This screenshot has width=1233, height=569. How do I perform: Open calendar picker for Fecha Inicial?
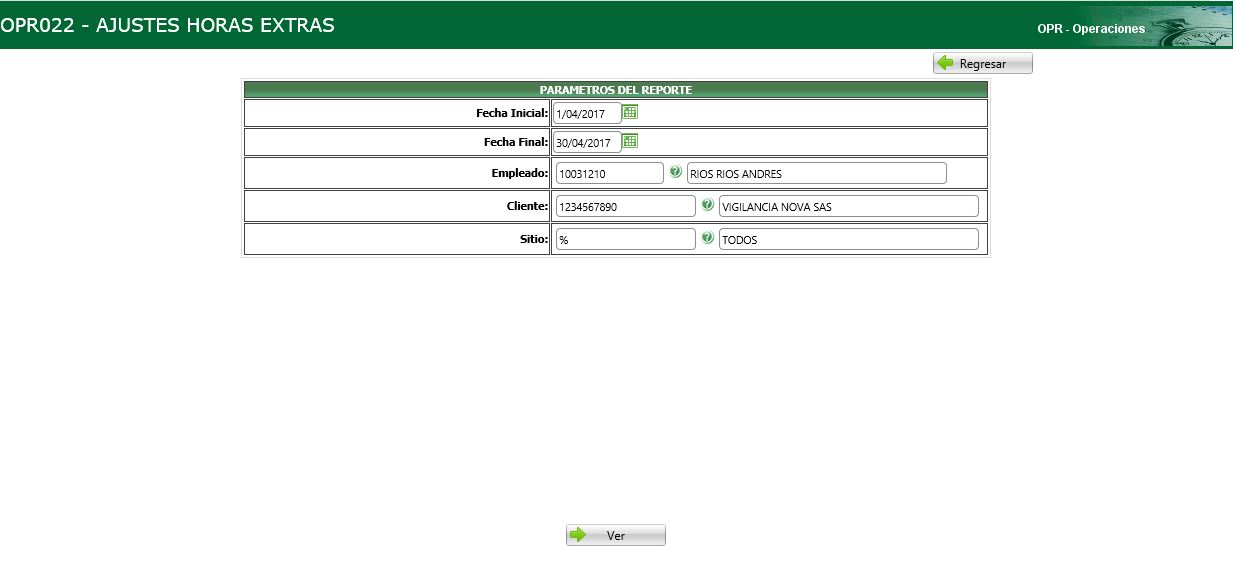(630, 112)
